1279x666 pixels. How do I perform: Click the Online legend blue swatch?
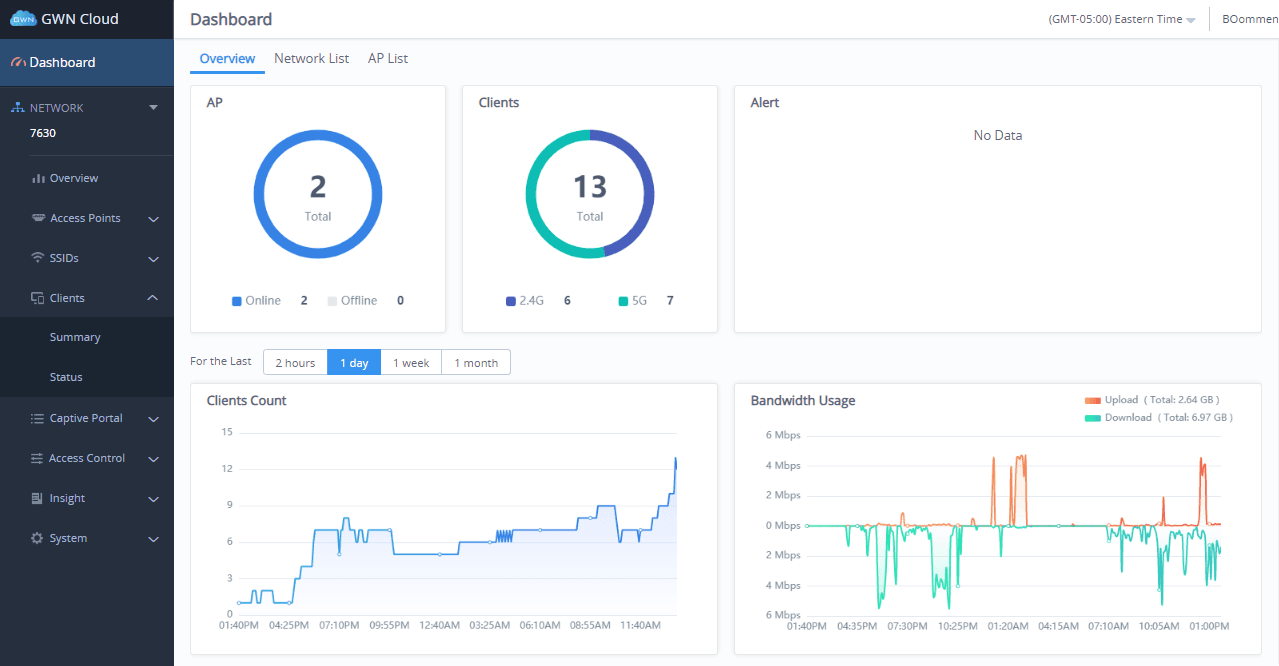coord(237,301)
